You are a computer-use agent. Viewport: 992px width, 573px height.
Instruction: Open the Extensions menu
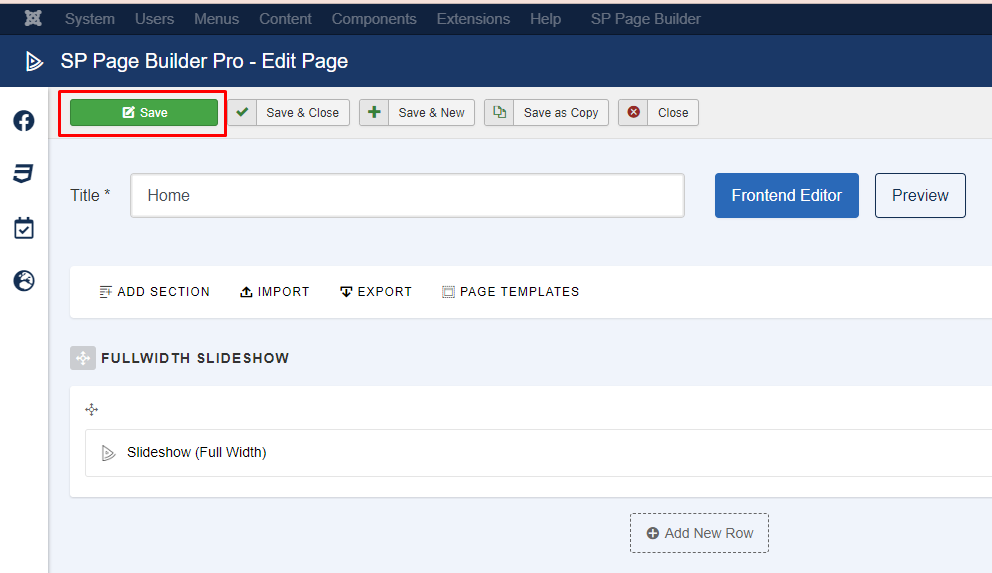pyautogui.click(x=473, y=19)
